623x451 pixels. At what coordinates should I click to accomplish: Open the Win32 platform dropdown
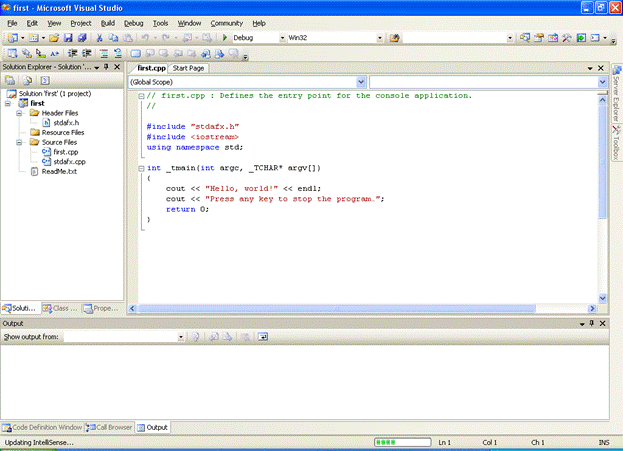(x=380, y=38)
